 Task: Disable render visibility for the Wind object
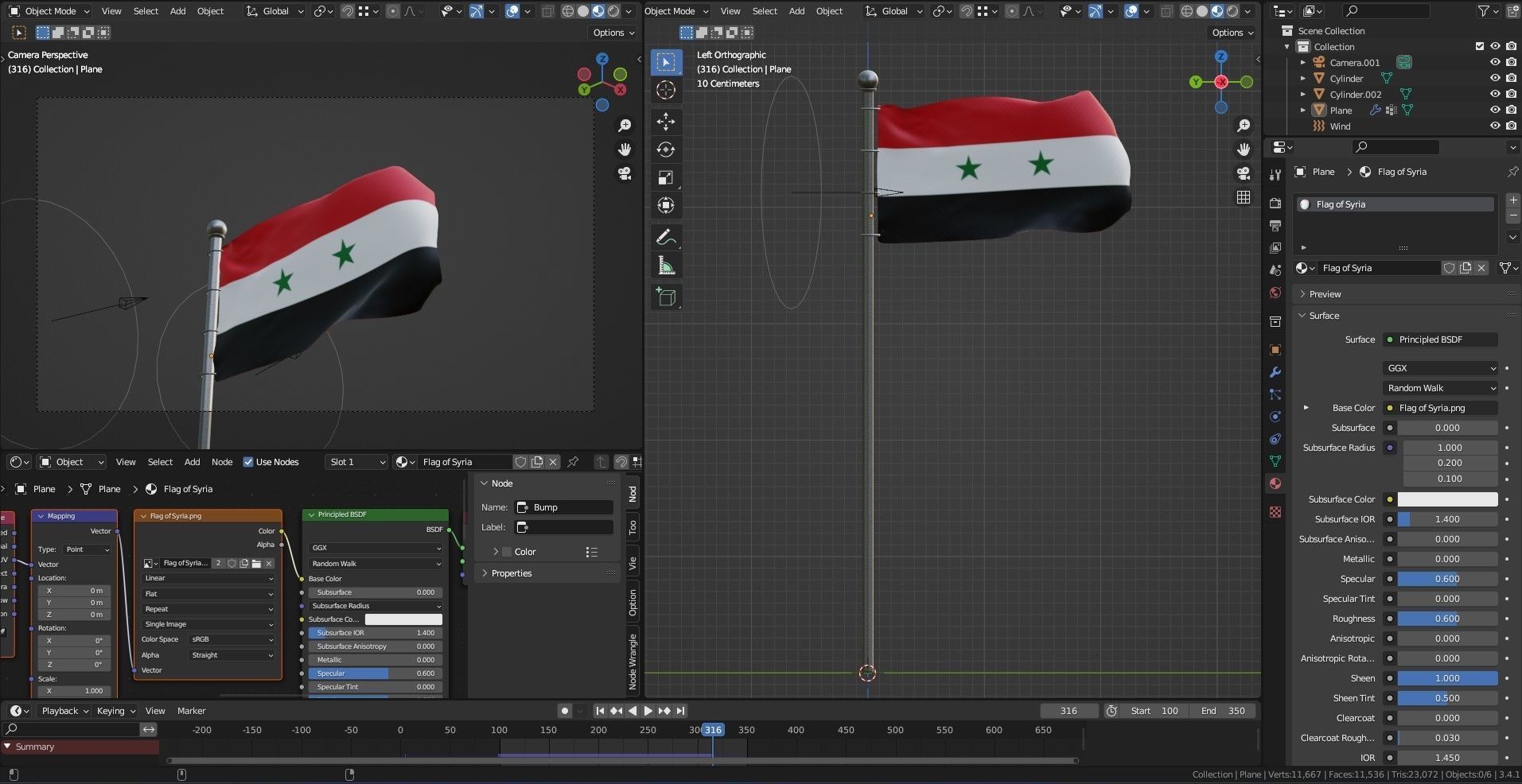(1511, 126)
